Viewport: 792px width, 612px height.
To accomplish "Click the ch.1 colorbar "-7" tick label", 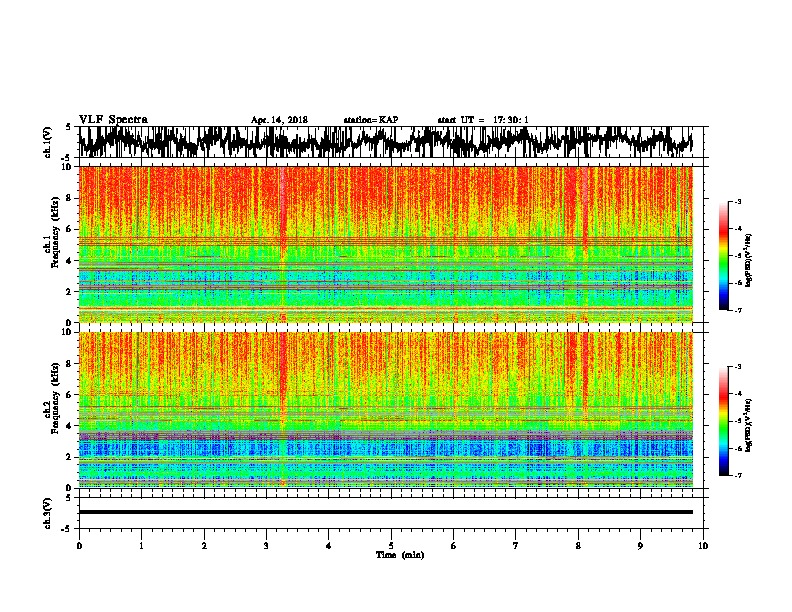I will tap(738, 310).
